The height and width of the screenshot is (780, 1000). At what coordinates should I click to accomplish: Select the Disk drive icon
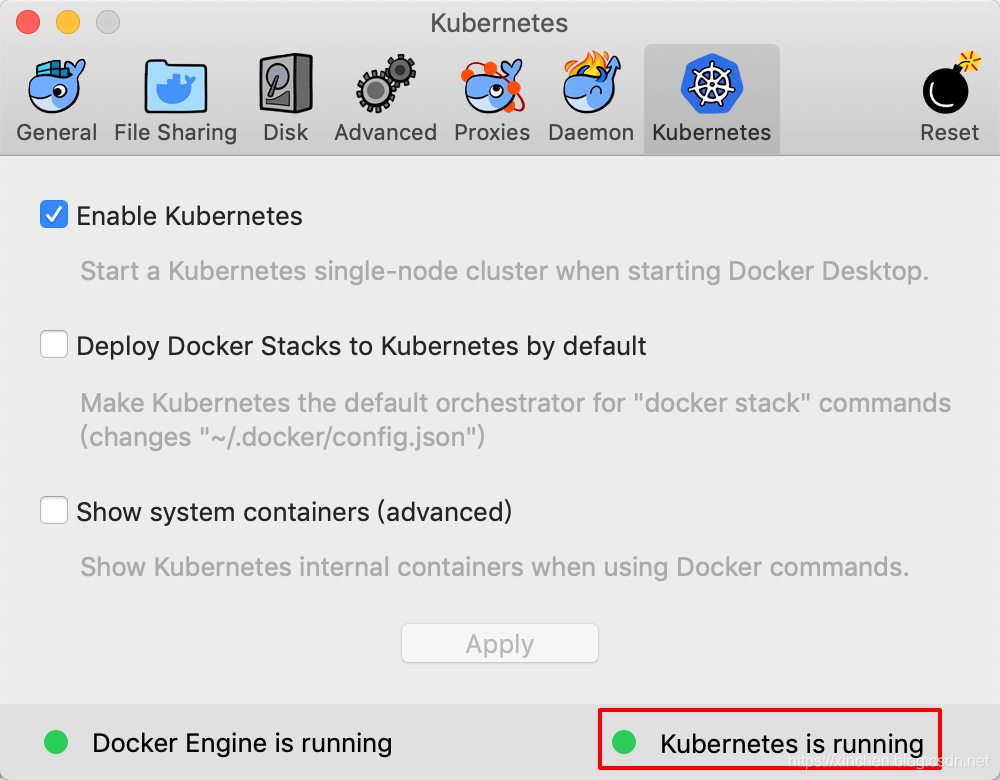click(x=286, y=86)
